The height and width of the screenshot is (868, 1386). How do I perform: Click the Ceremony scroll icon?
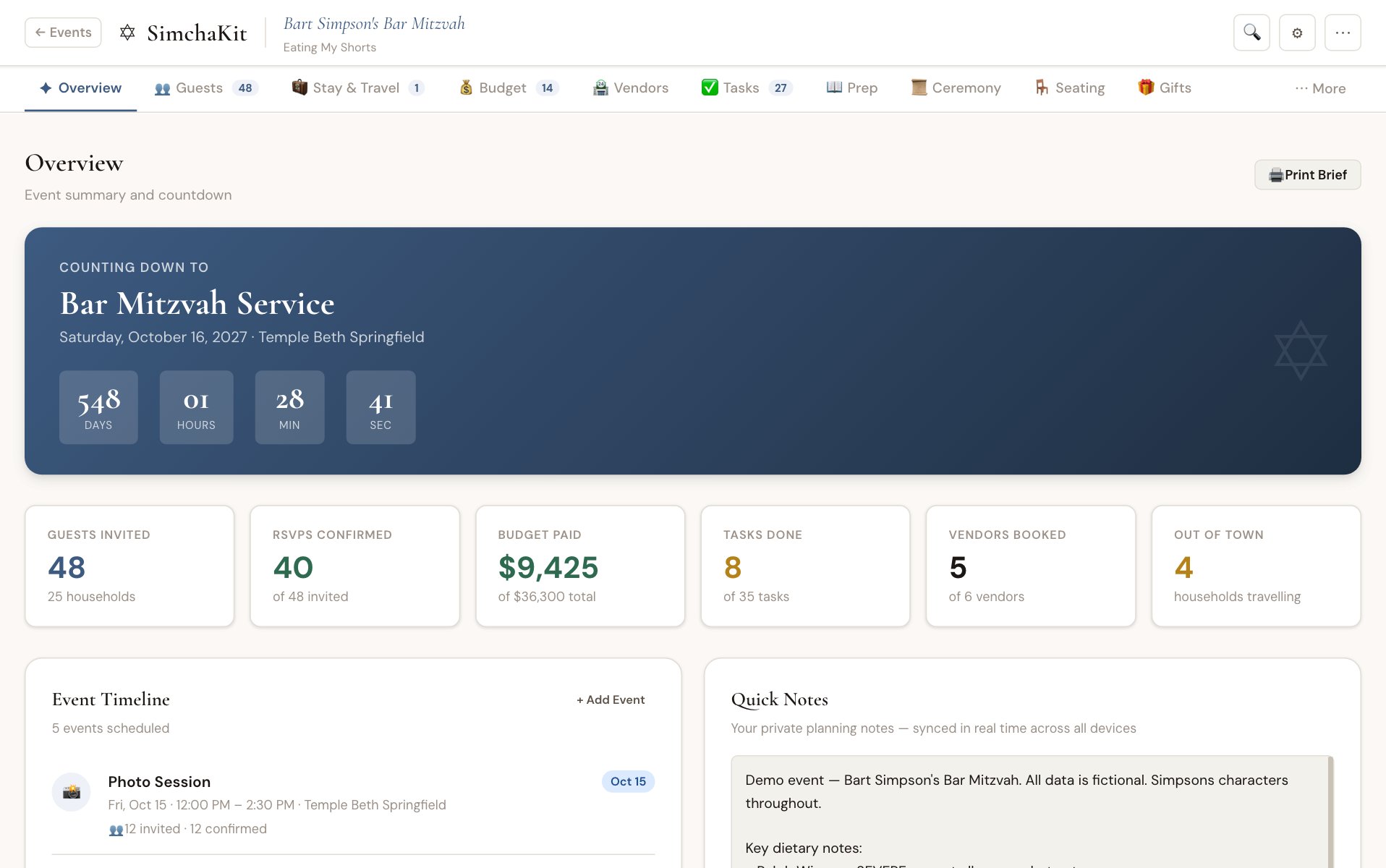[919, 88]
